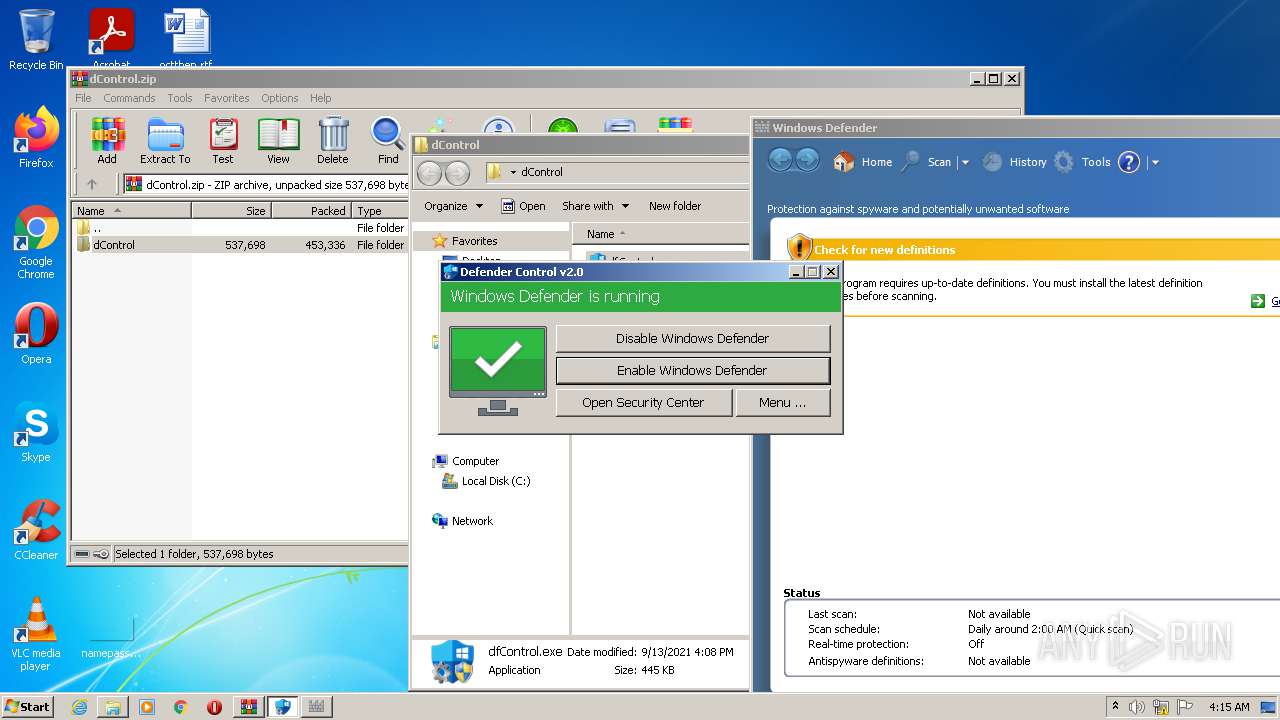Switch to Defender Control taskbar button

pos(283,706)
